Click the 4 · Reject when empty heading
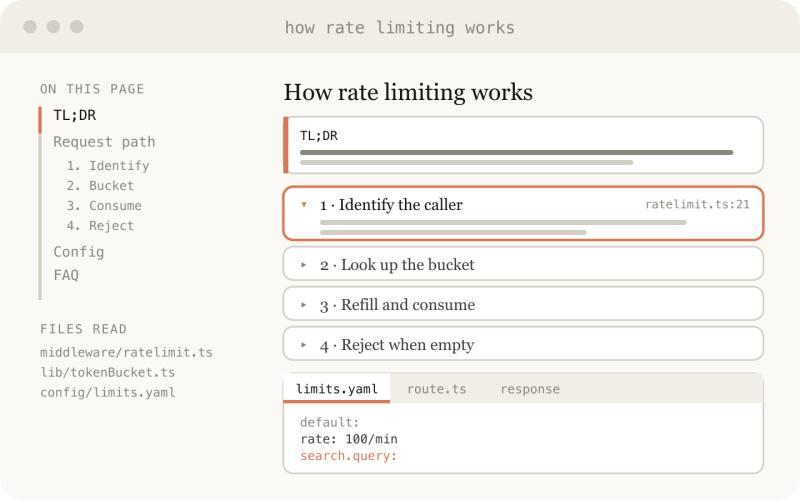Image resolution: width=800 pixels, height=500 pixels. [397, 345]
